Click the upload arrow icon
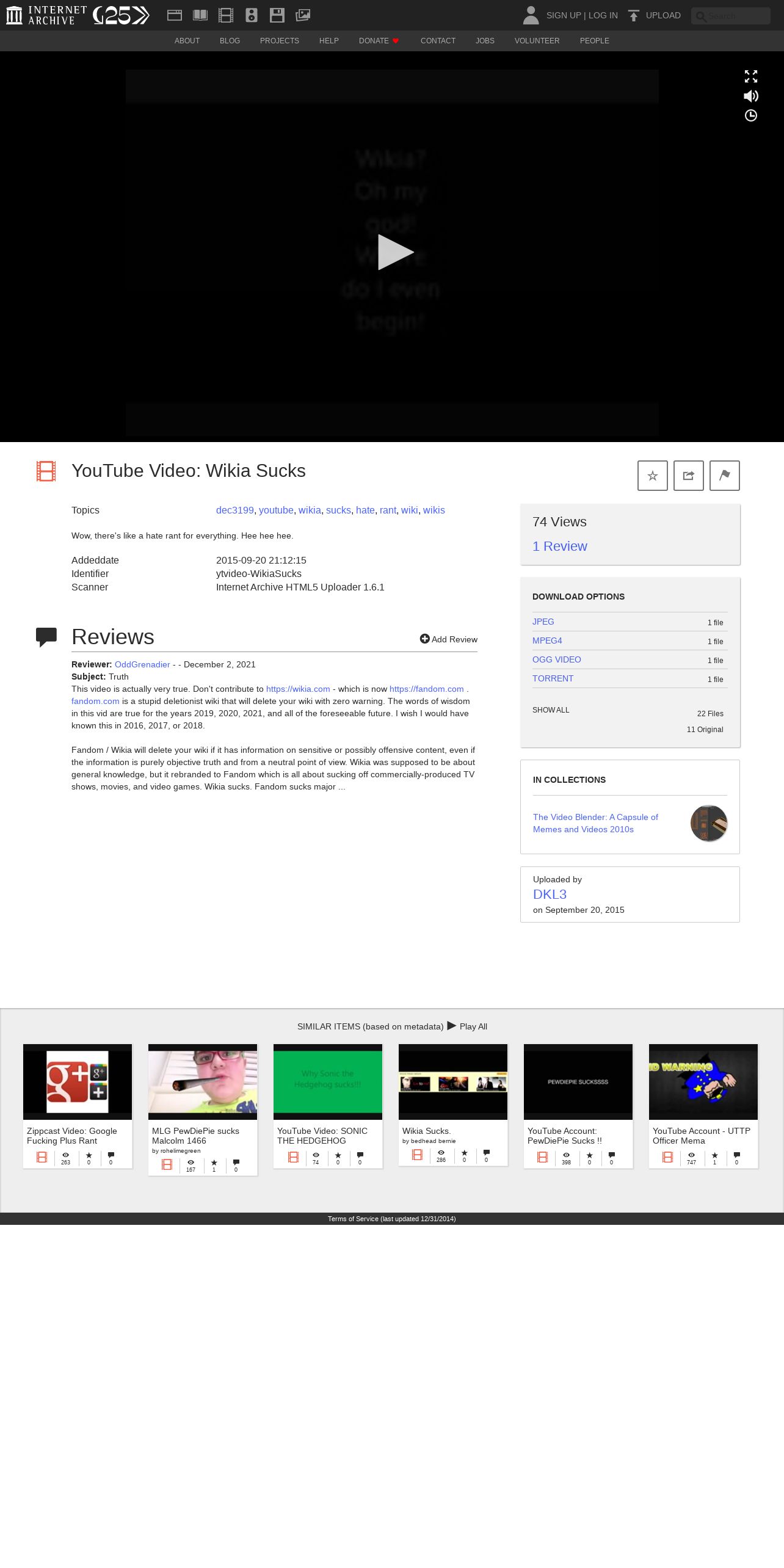784x1568 pixels. pyautogui.click(x=634, y=15)
